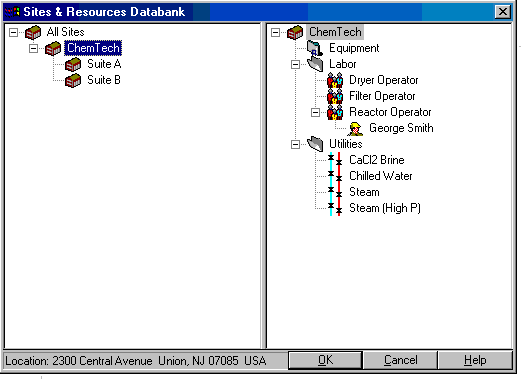Close the Sites & Resources Databank window
Image resolution: width=521 pixels, height=379 pixels.
tap(503, 12)
